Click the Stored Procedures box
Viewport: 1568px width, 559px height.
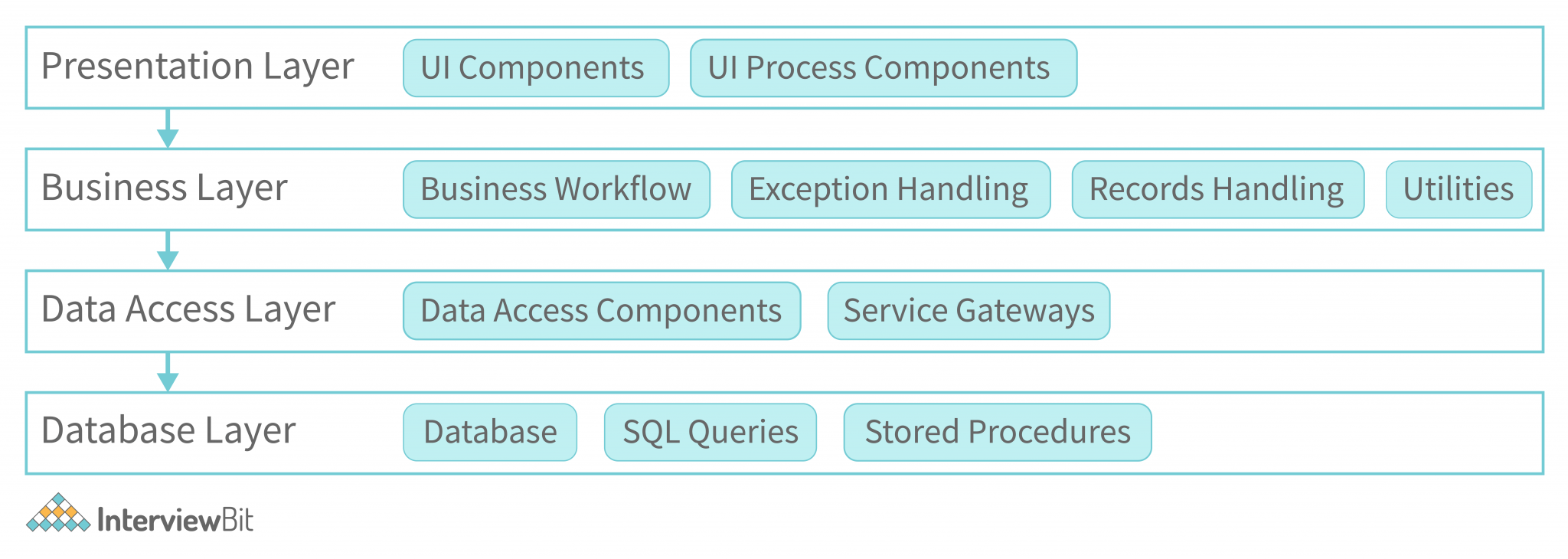click(998, 432)
